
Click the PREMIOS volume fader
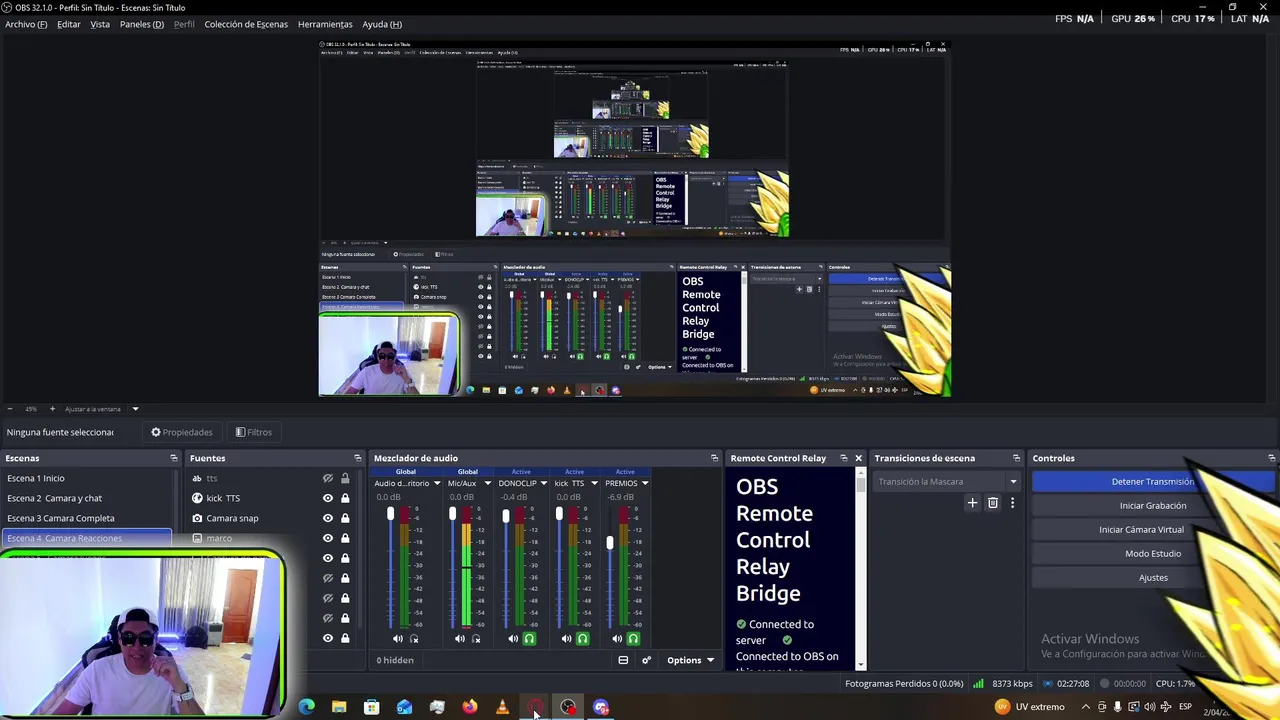(x=609, y=542)
